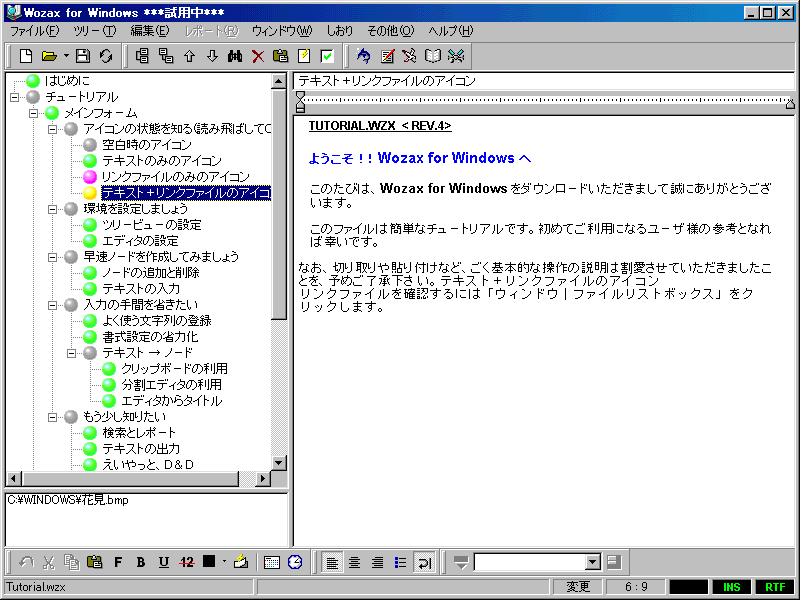Image resolution: width=800 pixels, height=600 pixels.
Task: Paste using the clipboard icon beside the F button
Action: [x=94, y=562]
